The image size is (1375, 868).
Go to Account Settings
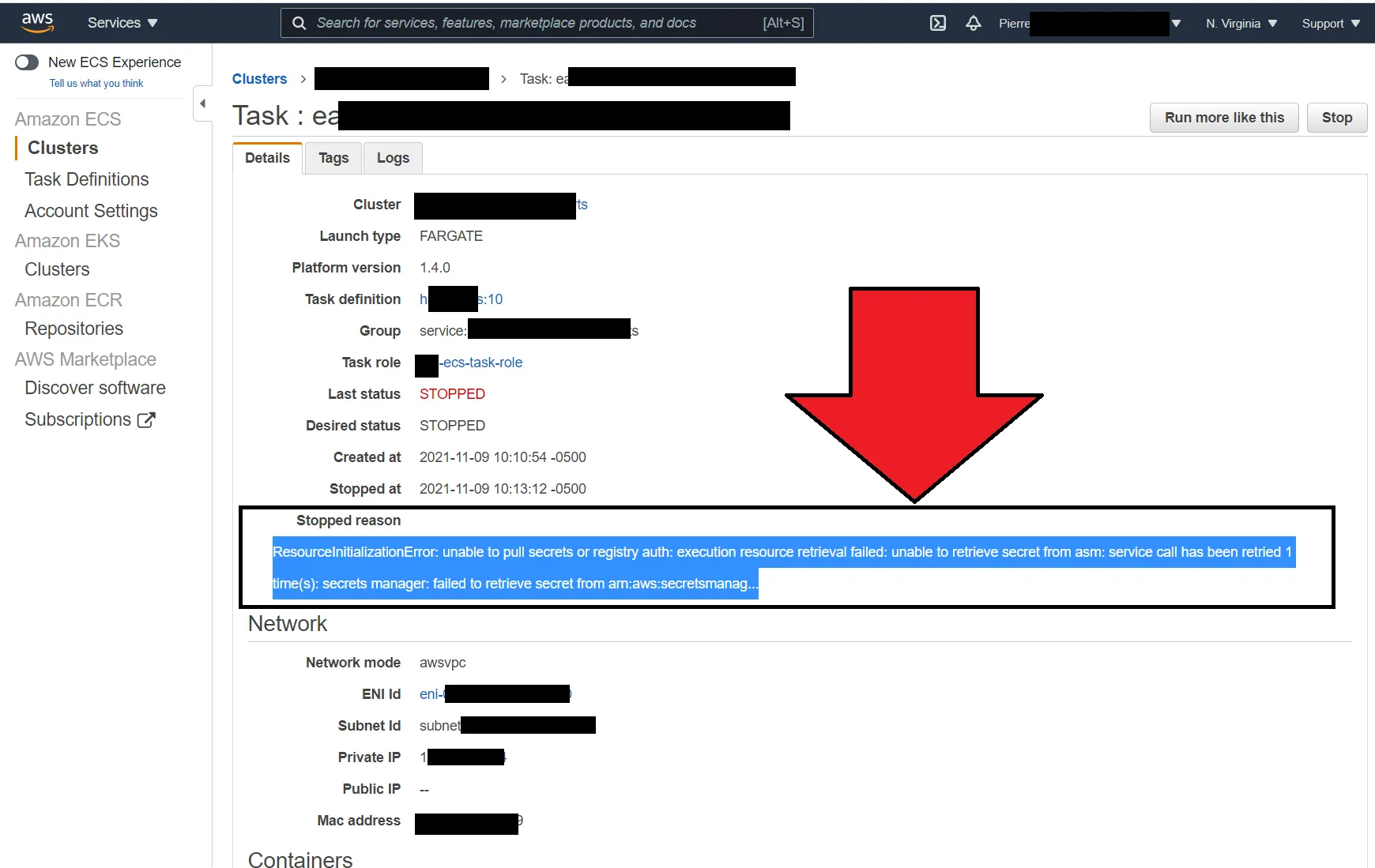pos(91,211)
